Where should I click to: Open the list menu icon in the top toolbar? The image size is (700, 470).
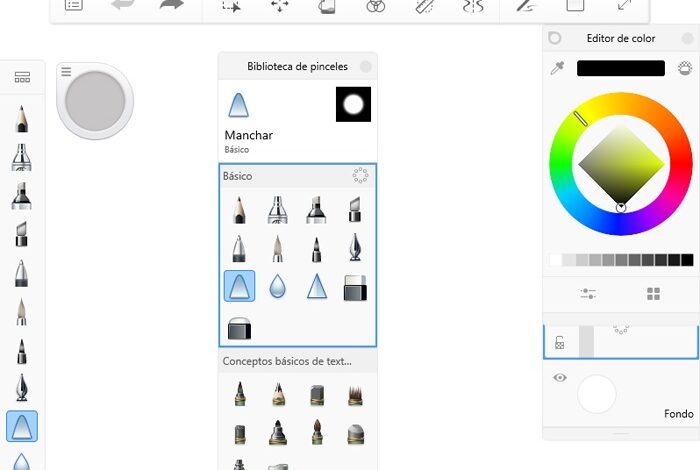74,5
